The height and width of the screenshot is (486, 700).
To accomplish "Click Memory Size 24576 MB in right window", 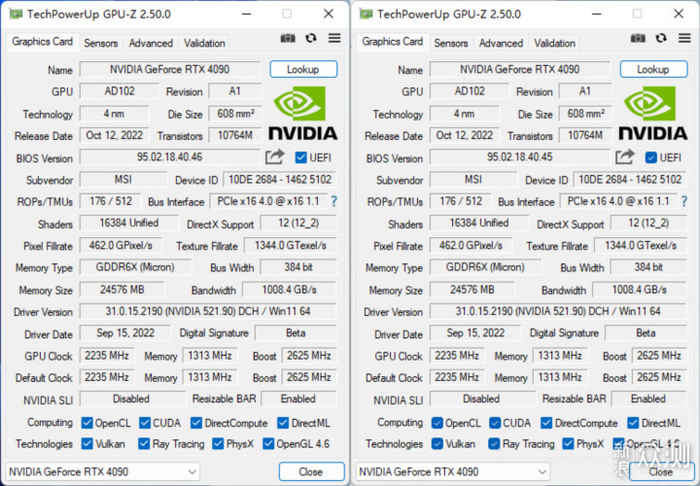I will pyautogui.click(x=472, y=290).
